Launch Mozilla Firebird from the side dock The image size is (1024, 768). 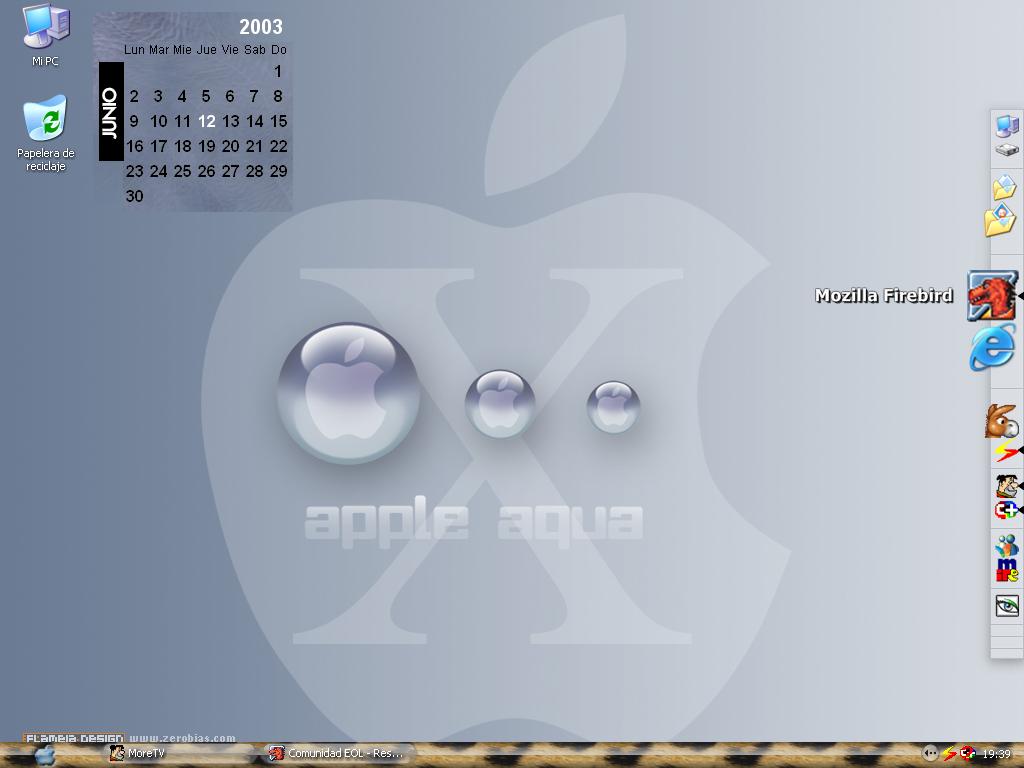[x=992, y=296]
